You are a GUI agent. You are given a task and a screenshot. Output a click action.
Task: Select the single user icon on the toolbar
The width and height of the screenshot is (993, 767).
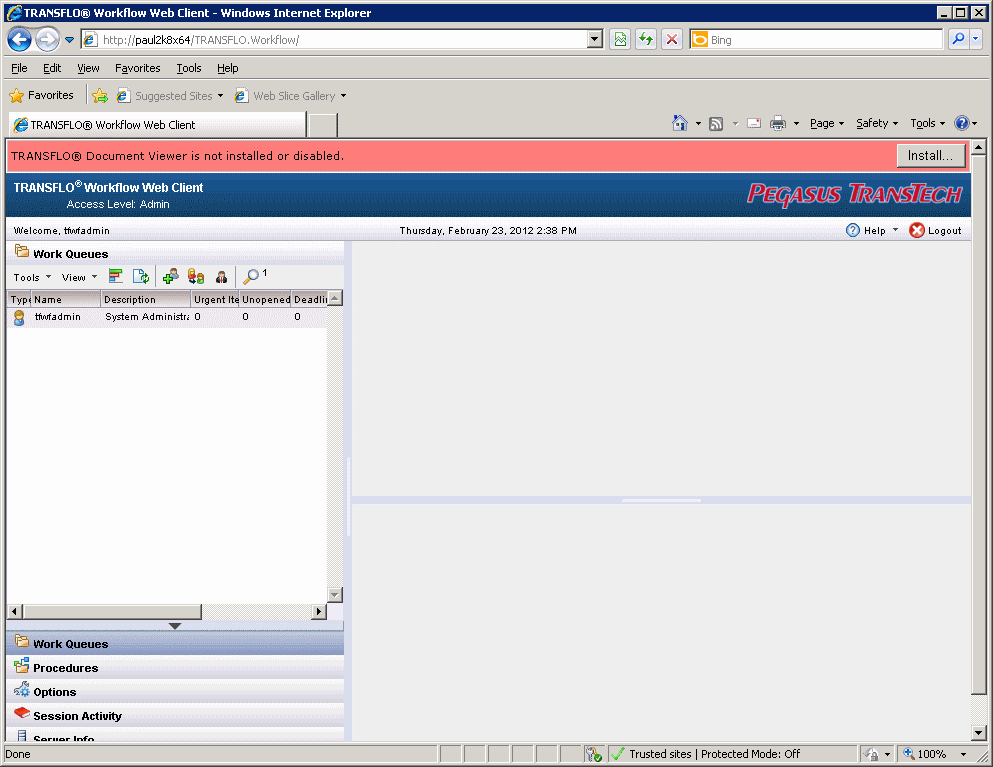(x=221, y=276)
